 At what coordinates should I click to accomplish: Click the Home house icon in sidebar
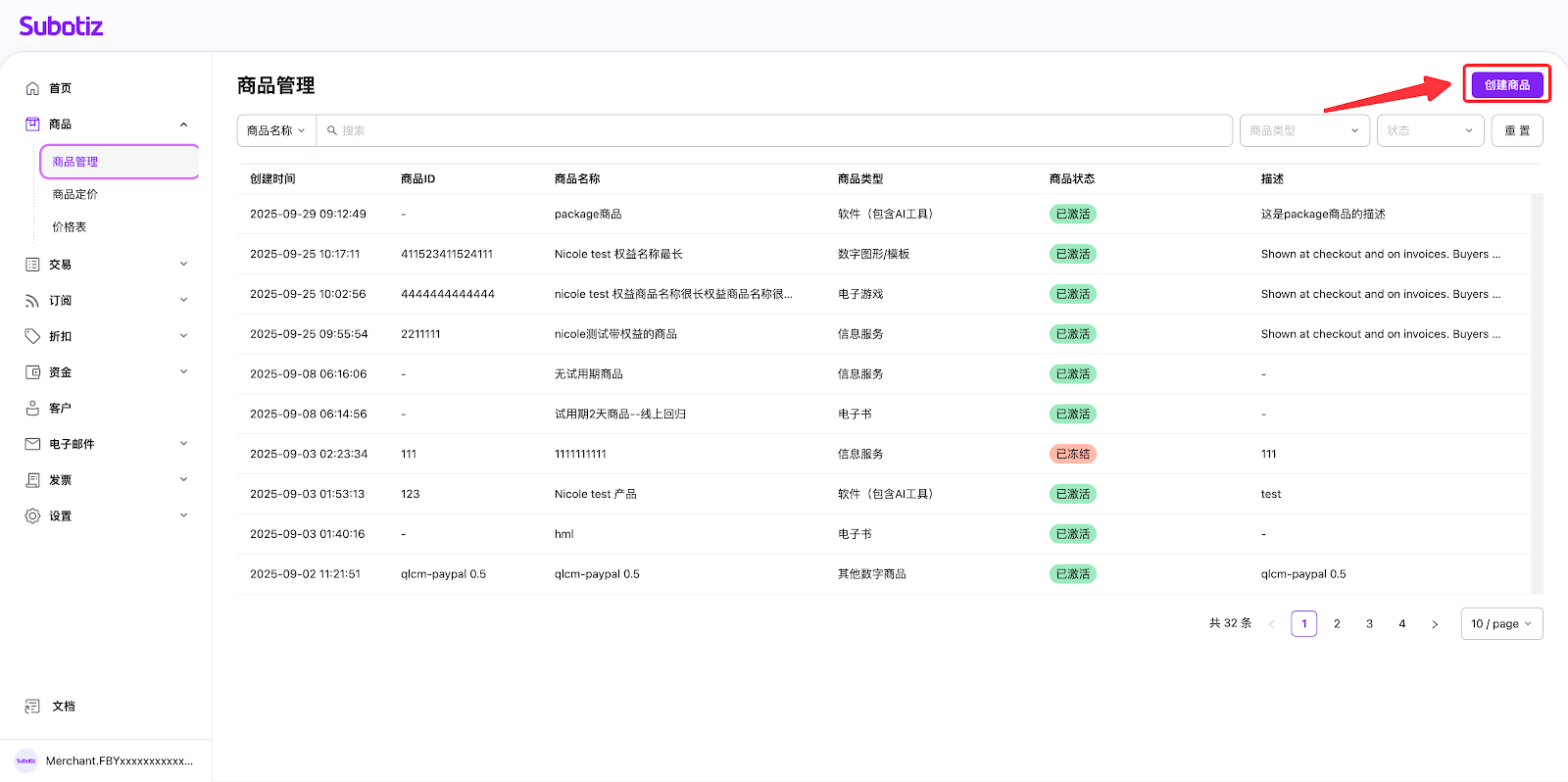(32, 88)
